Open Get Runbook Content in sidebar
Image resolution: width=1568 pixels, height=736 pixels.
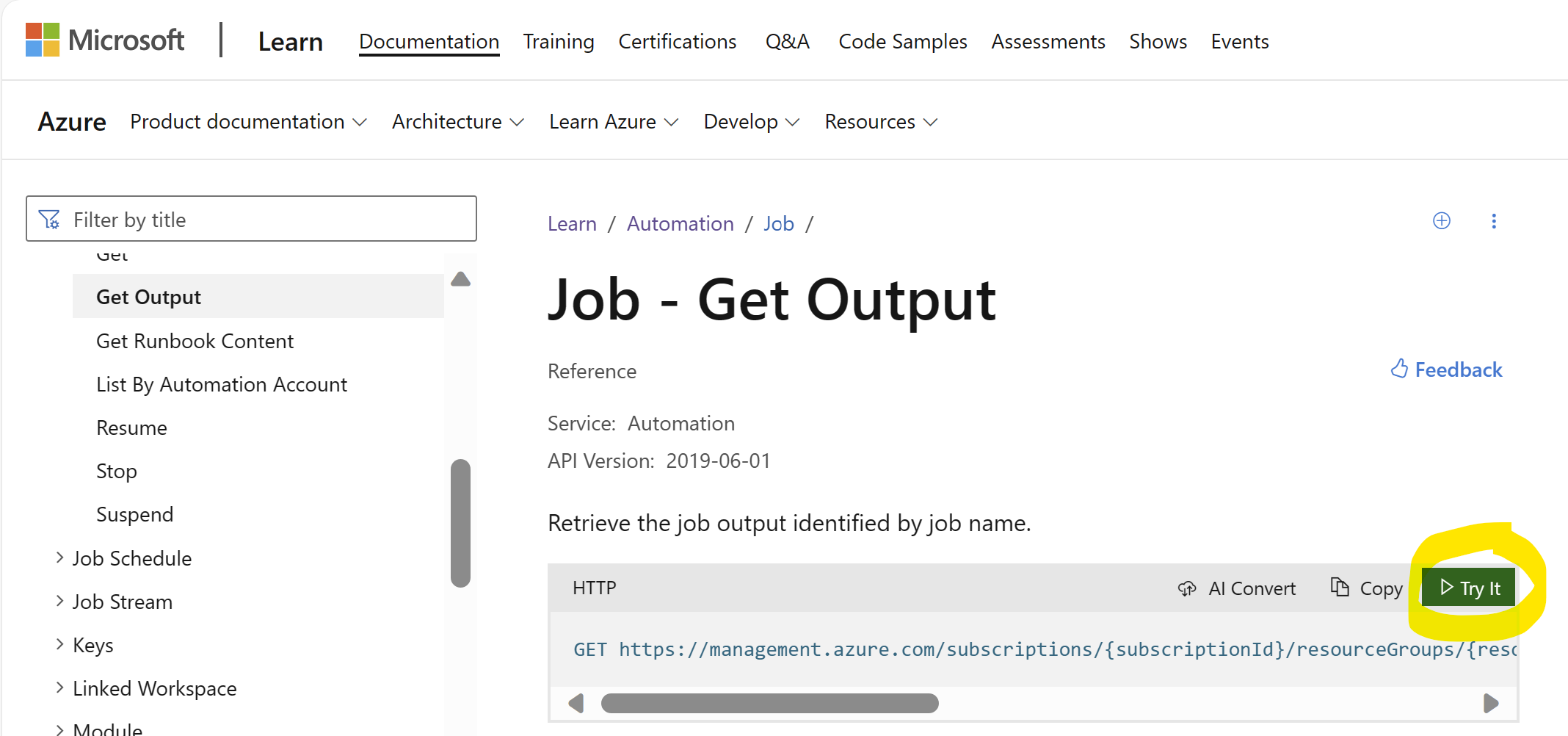pos(195,341)
